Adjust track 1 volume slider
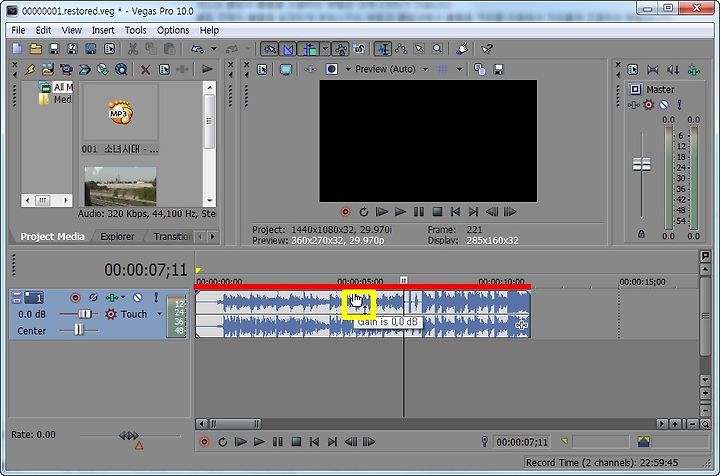Viewport: 720px width, 476px height. click(x=85, y=314)
